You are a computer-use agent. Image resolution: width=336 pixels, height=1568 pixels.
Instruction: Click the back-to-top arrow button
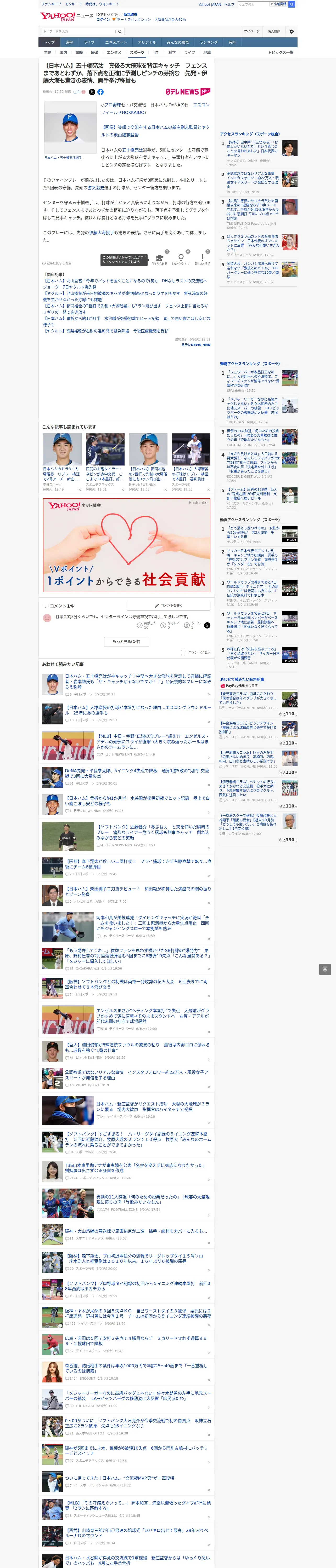click(x=325, y=969)
